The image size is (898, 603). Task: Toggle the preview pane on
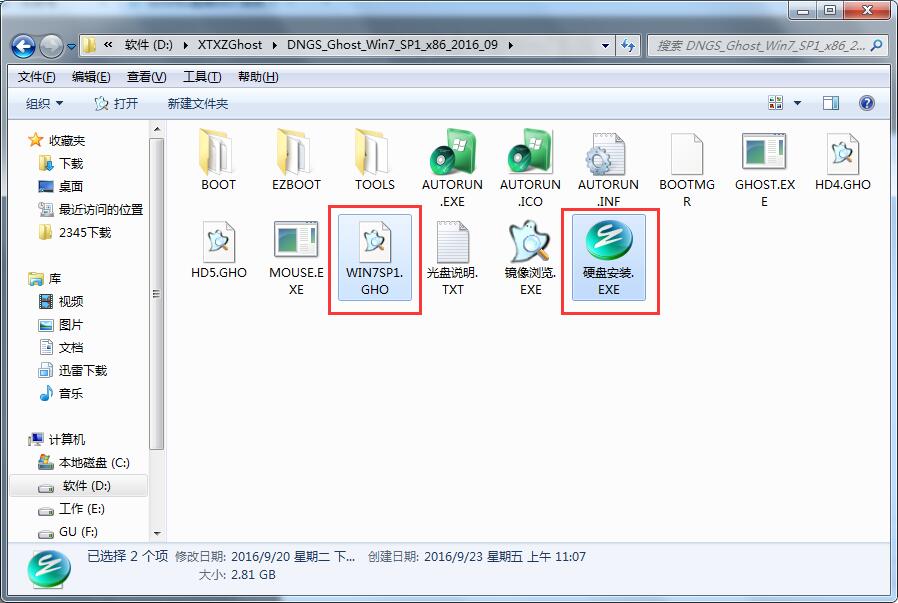coord(829,102)
